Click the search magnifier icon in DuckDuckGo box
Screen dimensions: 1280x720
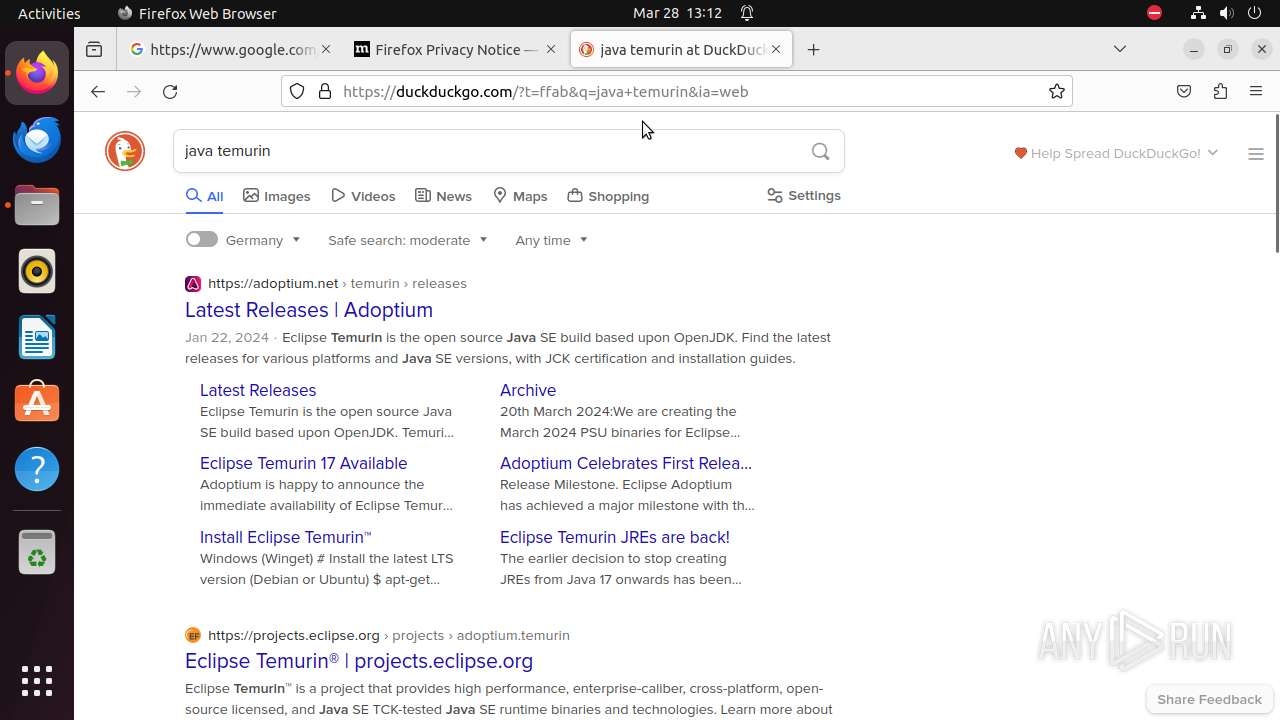pyautogui.click(x=820, y=151)
